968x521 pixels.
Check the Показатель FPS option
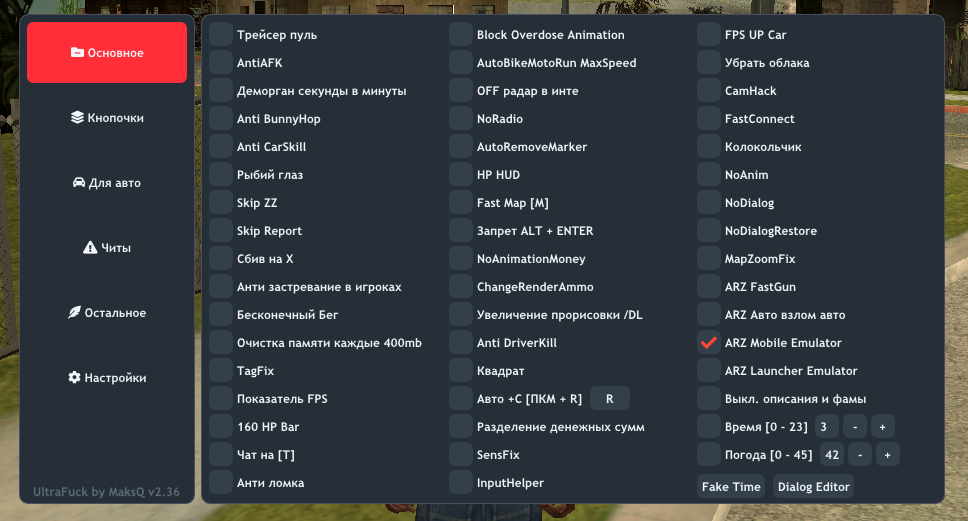221,399
